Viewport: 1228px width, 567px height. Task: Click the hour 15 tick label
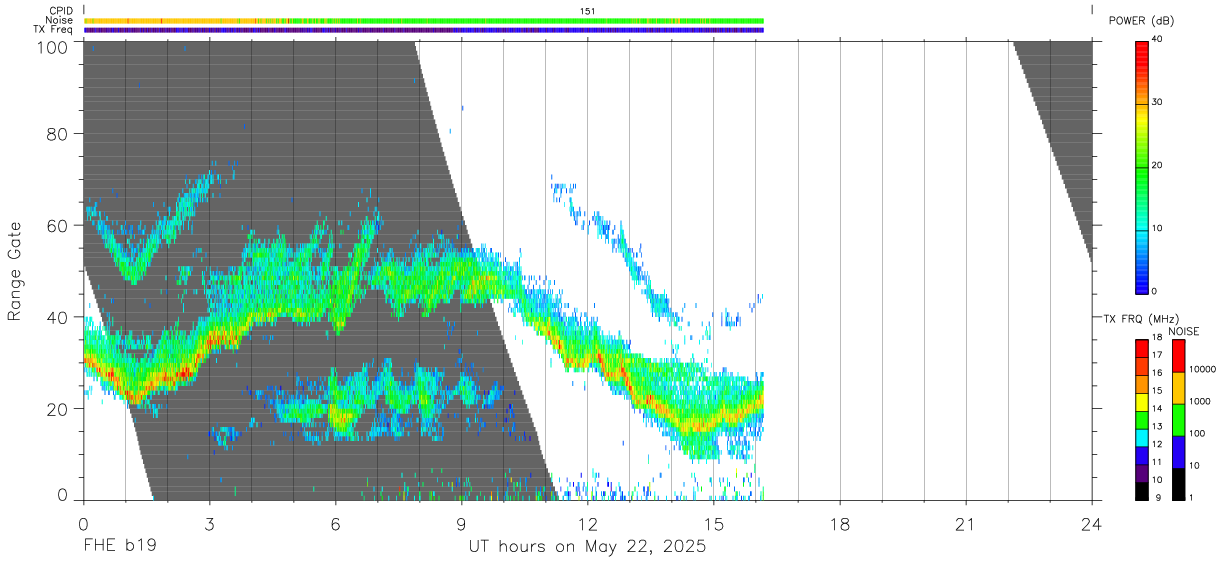coord(713,524)
